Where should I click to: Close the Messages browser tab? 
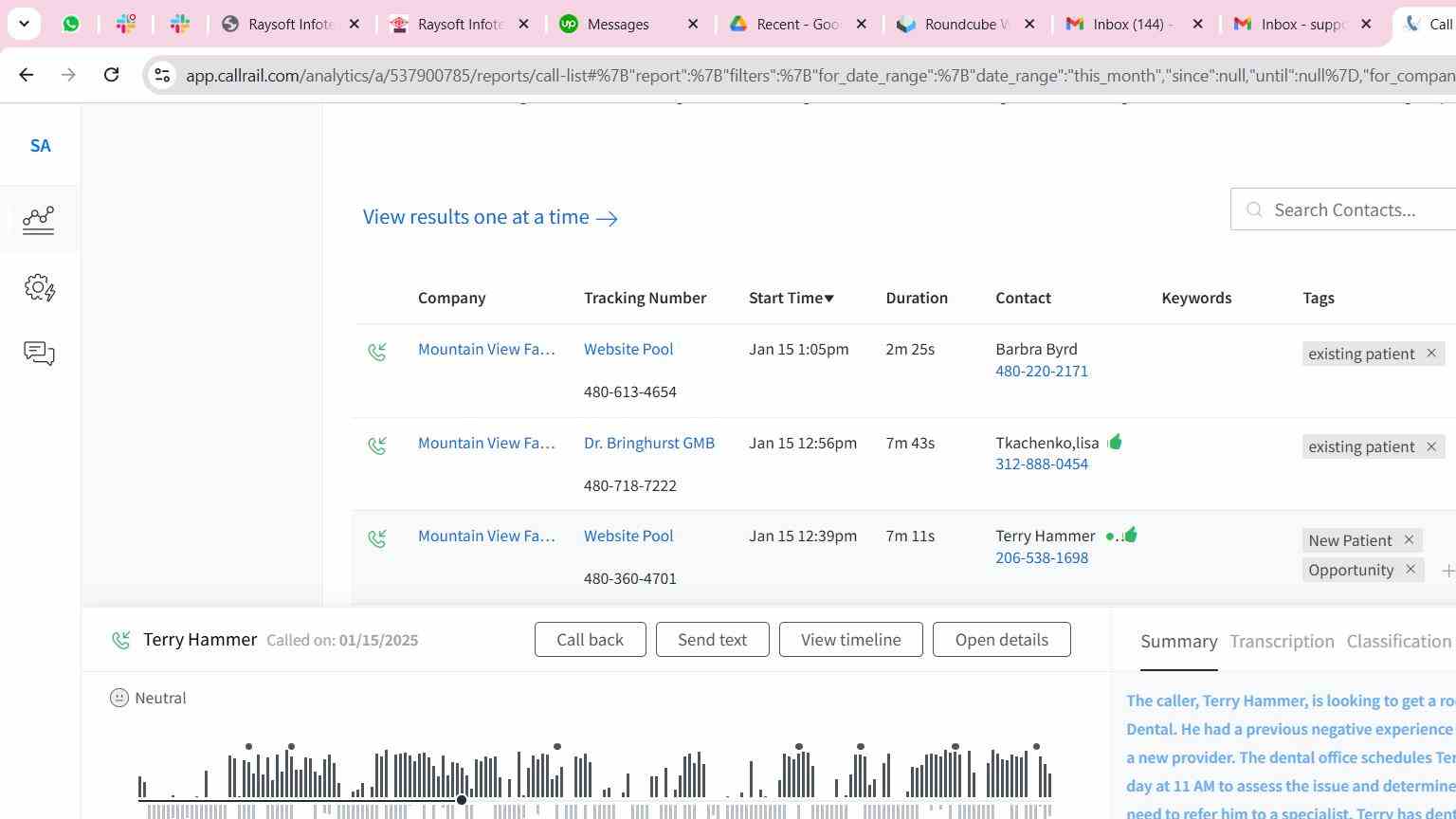tap(693, 24)
